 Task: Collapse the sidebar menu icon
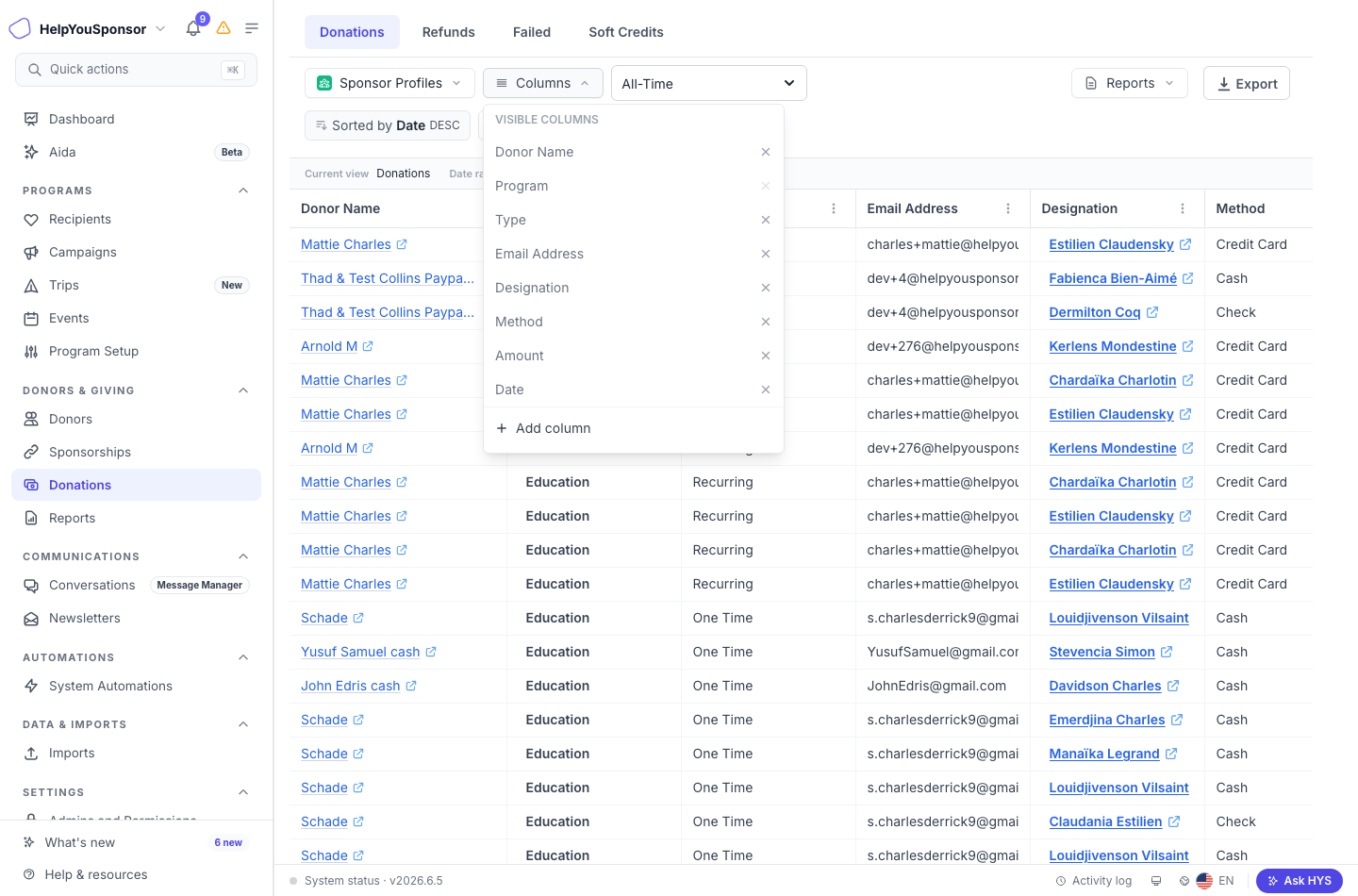[252, 28]
